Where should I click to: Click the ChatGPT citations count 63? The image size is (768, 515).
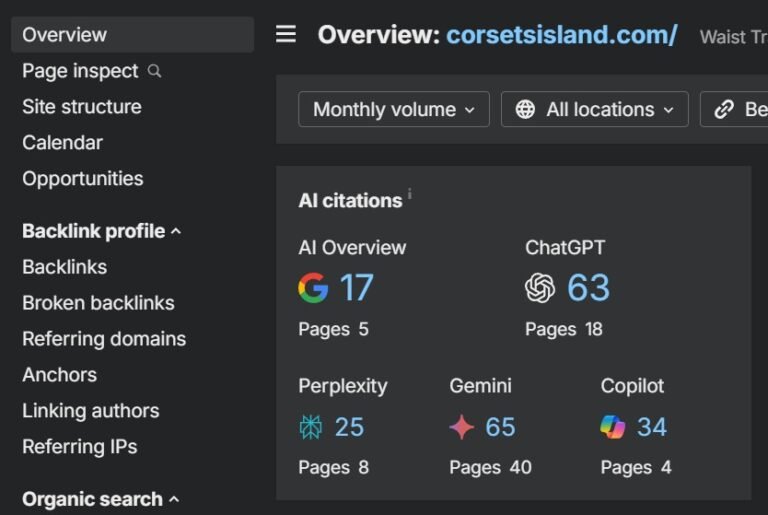pos(588,288)
